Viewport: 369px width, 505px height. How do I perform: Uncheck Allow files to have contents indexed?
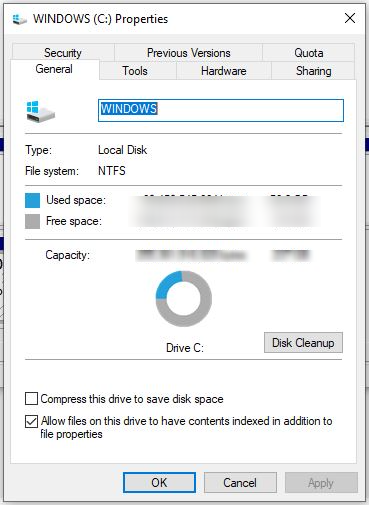tap(31, 421)
